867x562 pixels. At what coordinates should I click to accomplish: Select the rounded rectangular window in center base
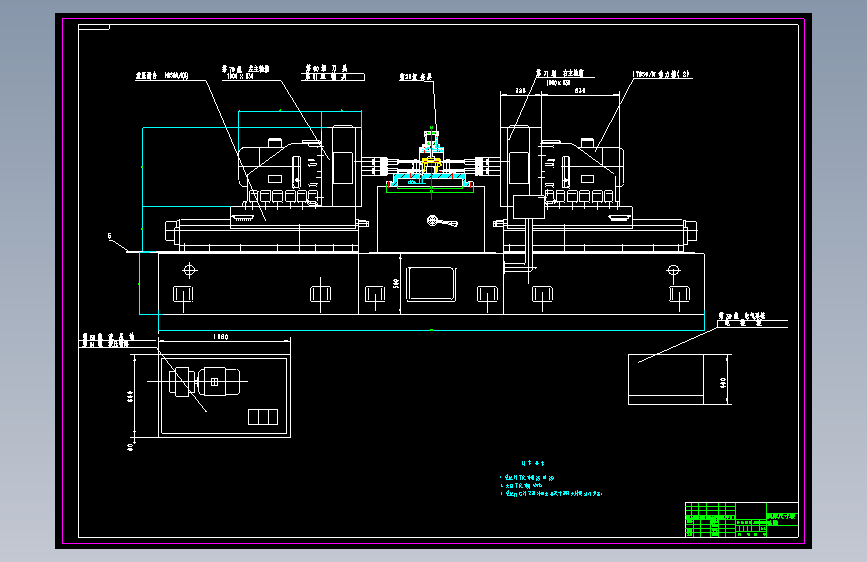point(431,284)
